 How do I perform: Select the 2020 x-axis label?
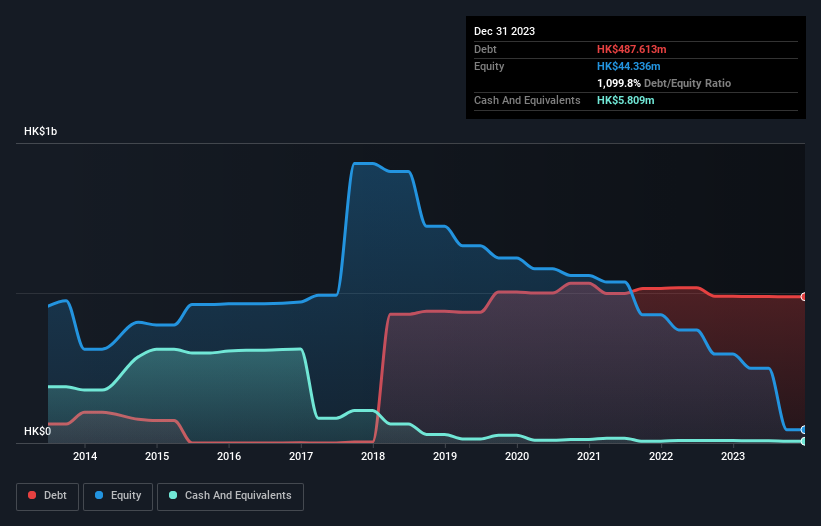click(517, 456)
